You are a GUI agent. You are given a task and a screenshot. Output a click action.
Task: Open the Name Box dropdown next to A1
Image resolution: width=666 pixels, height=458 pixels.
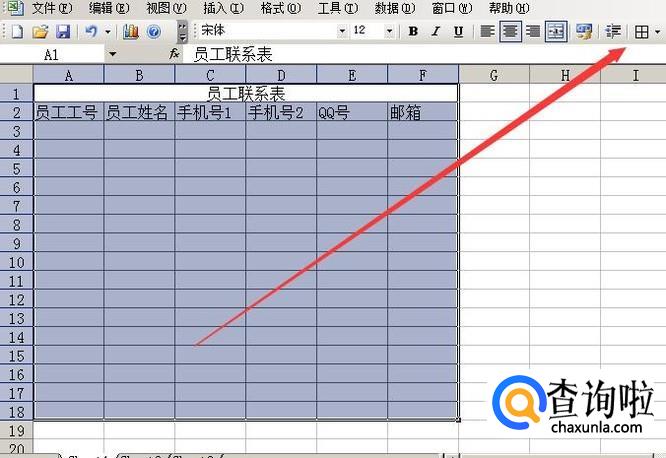coord(111,54)
